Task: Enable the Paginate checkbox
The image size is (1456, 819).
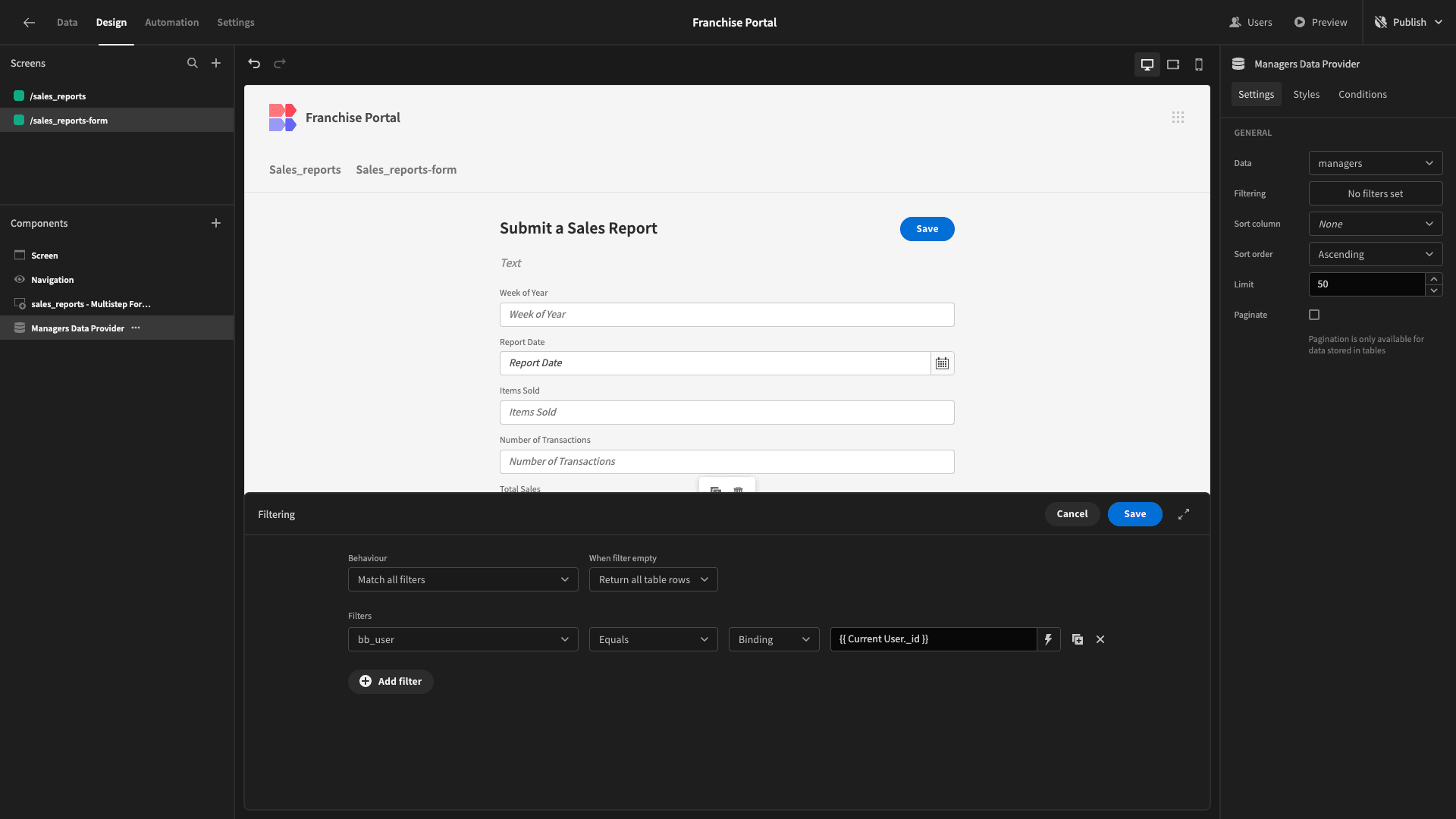Action: pos(1314,315)
